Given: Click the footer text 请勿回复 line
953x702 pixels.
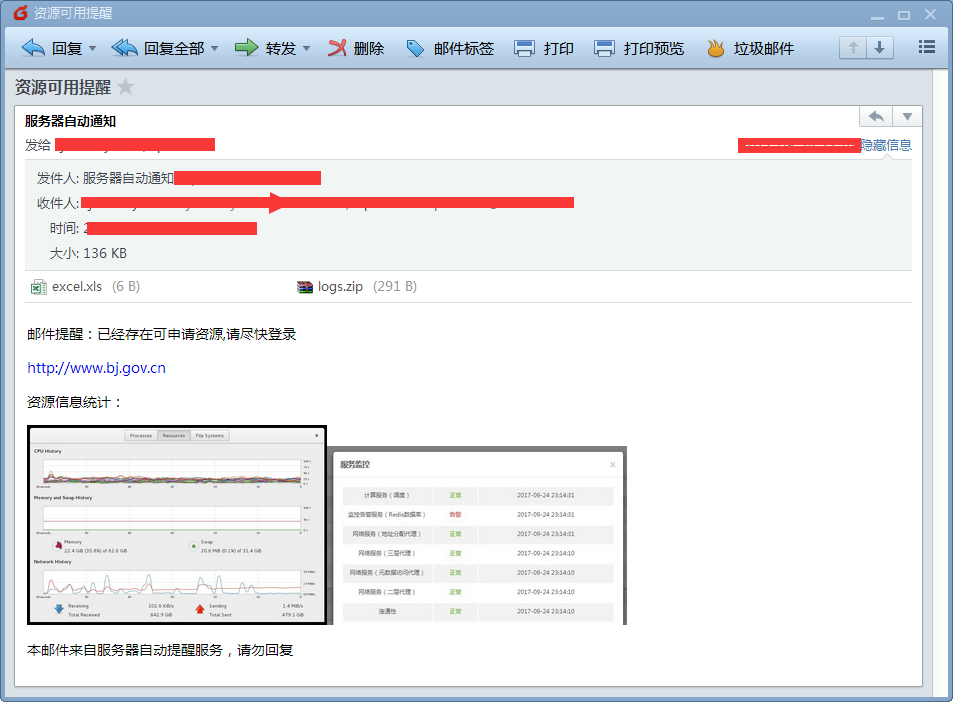Looking at the screenshot, I should click(160, 650).
